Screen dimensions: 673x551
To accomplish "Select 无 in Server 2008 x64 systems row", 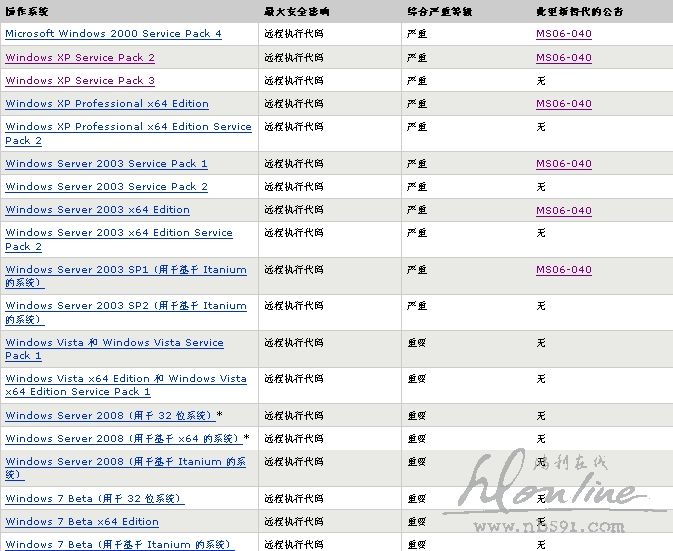I will (541, 439).
